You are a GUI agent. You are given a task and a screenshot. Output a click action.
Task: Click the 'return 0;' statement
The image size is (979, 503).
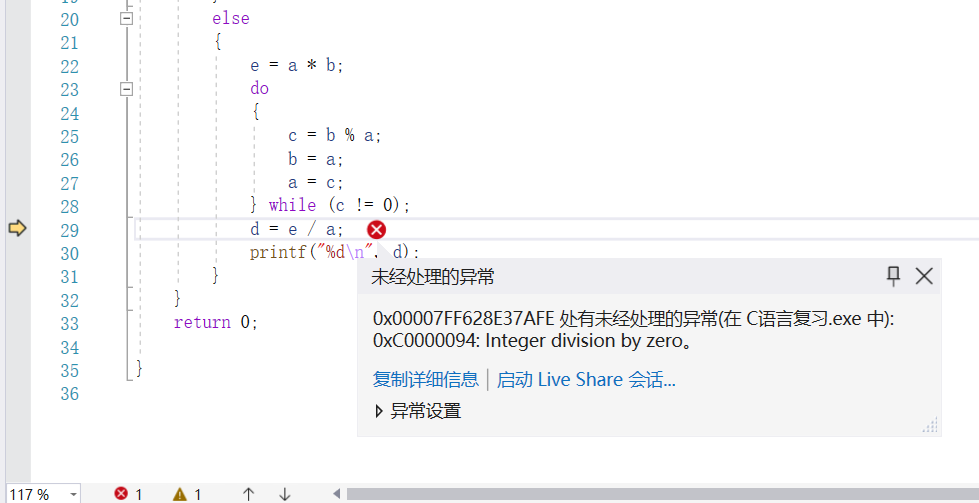point(215,323)
